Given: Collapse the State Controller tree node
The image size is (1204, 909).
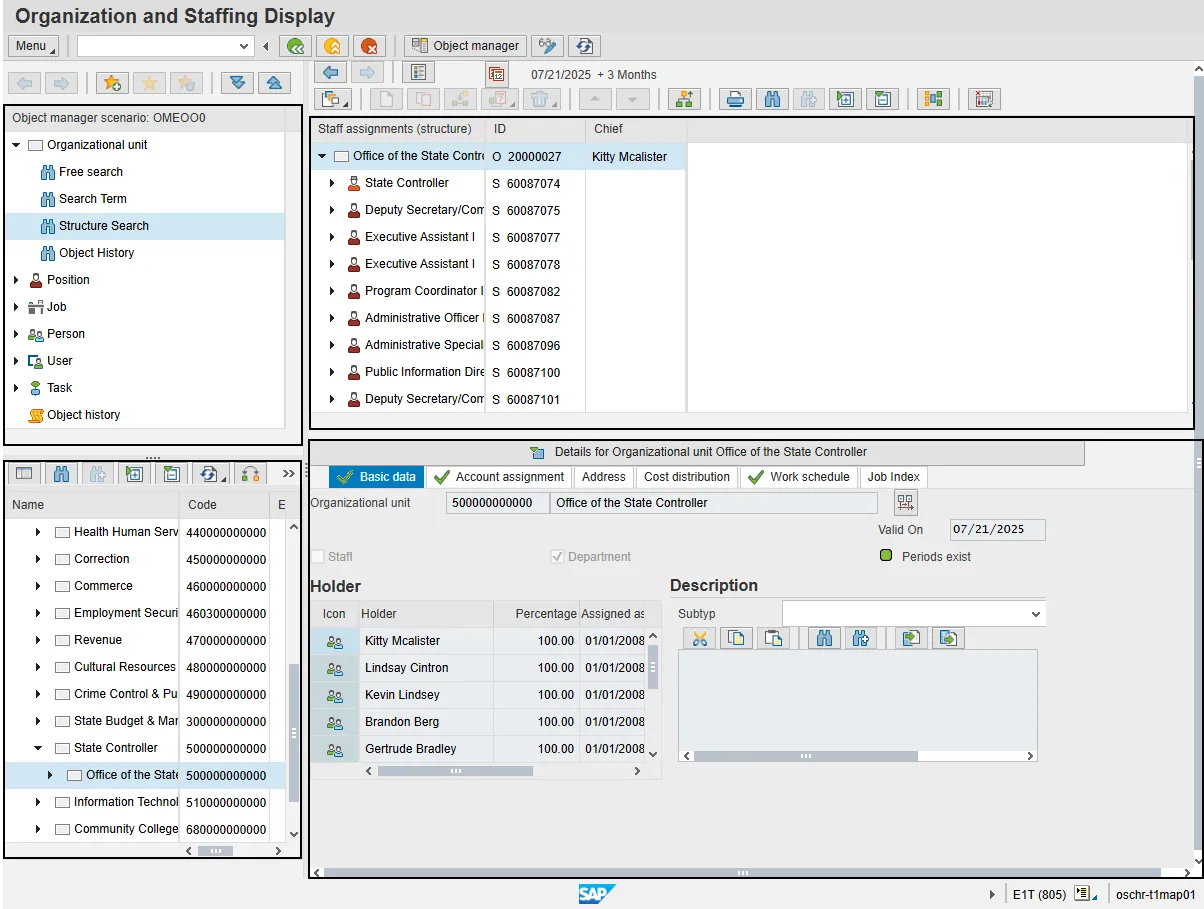Looking at the screenshot, I should [38, 748].
